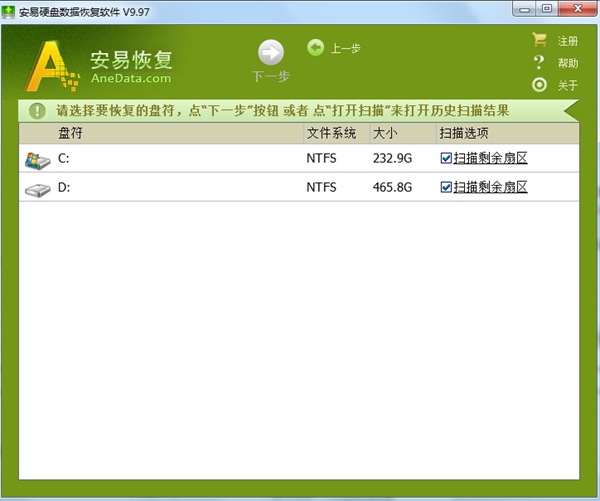Viewport: 600px width, 501px height.
Task: Open the 注册 text link
Action: pyautogui.click(x=568, y=42)
